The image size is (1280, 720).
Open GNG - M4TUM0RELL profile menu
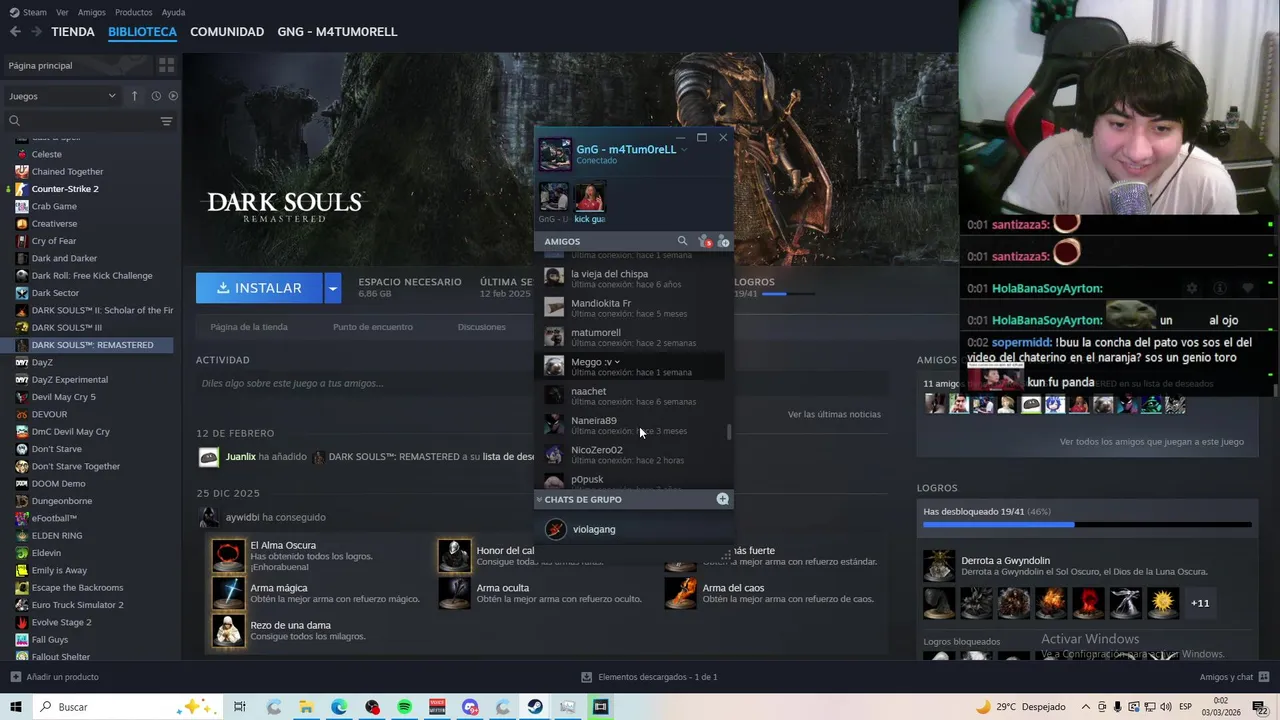(337, 32)
